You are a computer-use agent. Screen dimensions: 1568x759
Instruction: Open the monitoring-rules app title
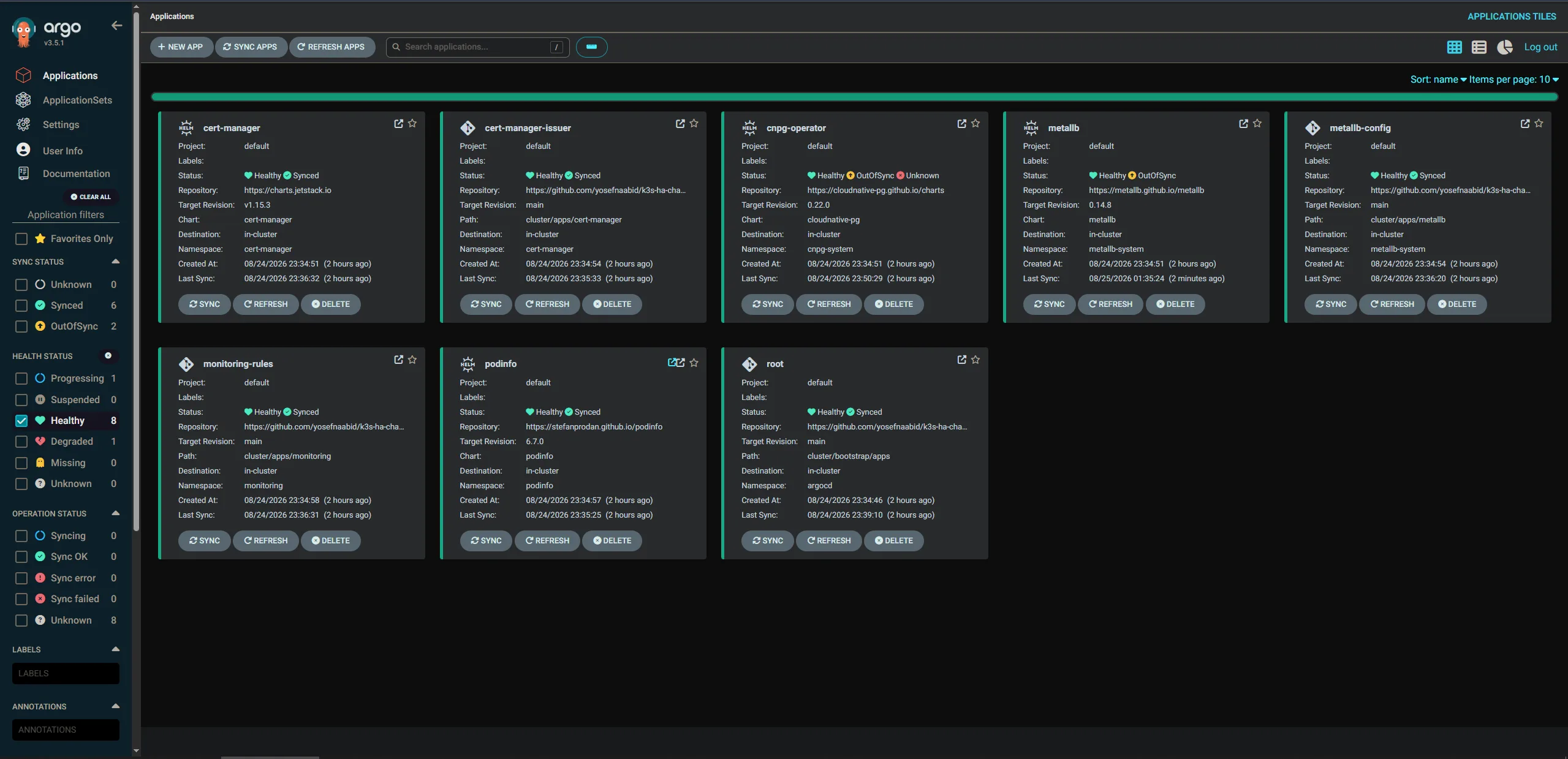238,364
